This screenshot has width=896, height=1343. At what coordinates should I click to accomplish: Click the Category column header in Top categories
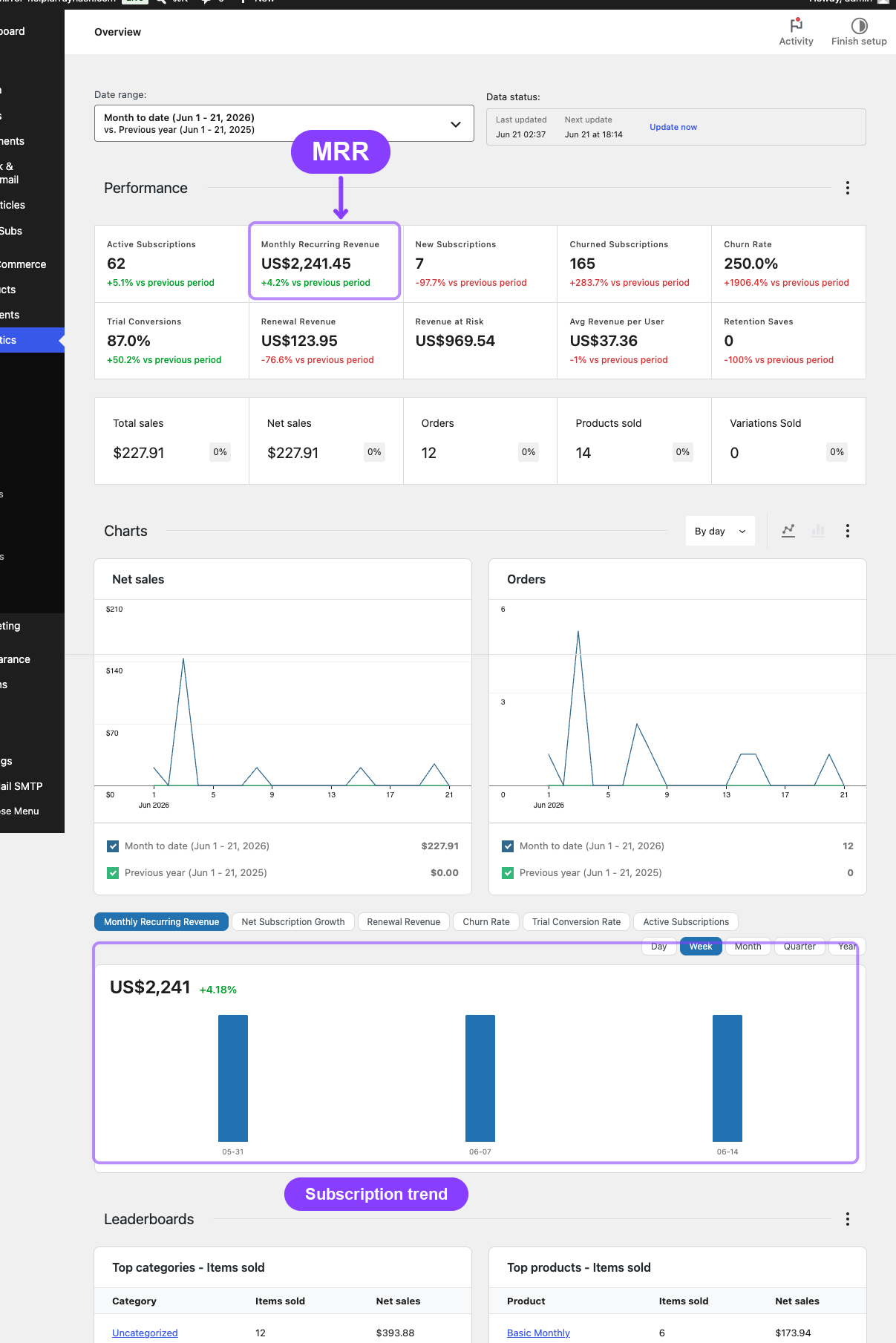[134, 1301]
